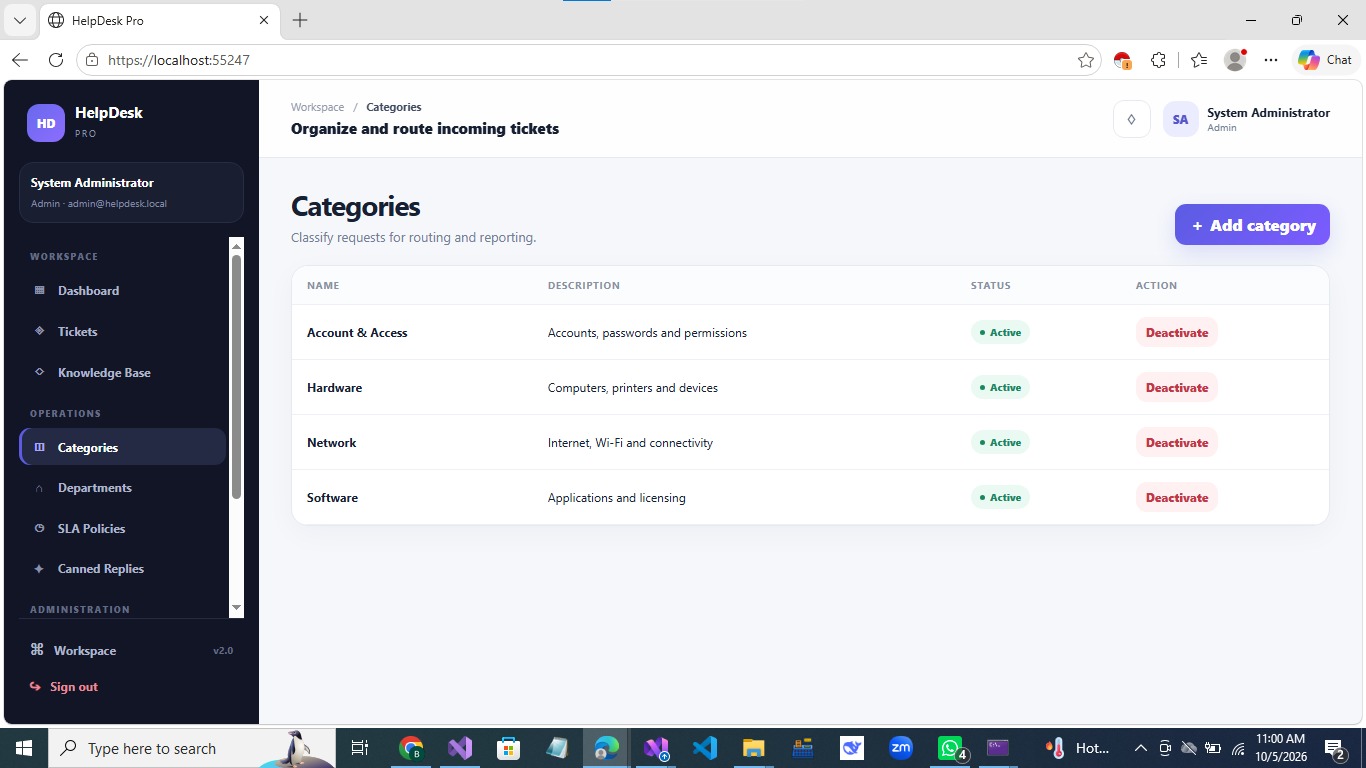Open the browser extensions puzzle icon
Viewport: 1366px width, 768px height.
[x=1158, y=60]
